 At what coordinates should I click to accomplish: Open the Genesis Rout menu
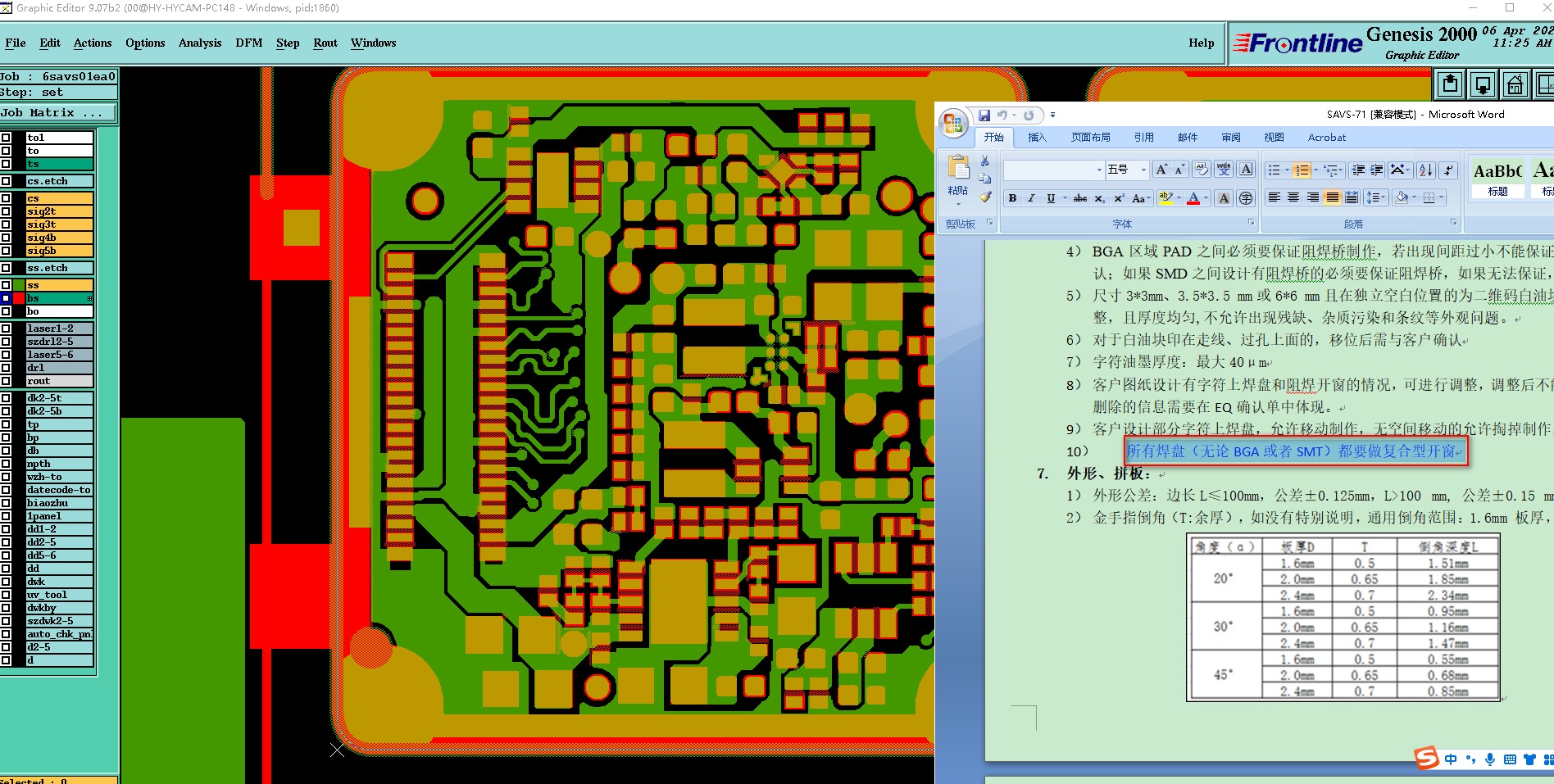[325, 43]
